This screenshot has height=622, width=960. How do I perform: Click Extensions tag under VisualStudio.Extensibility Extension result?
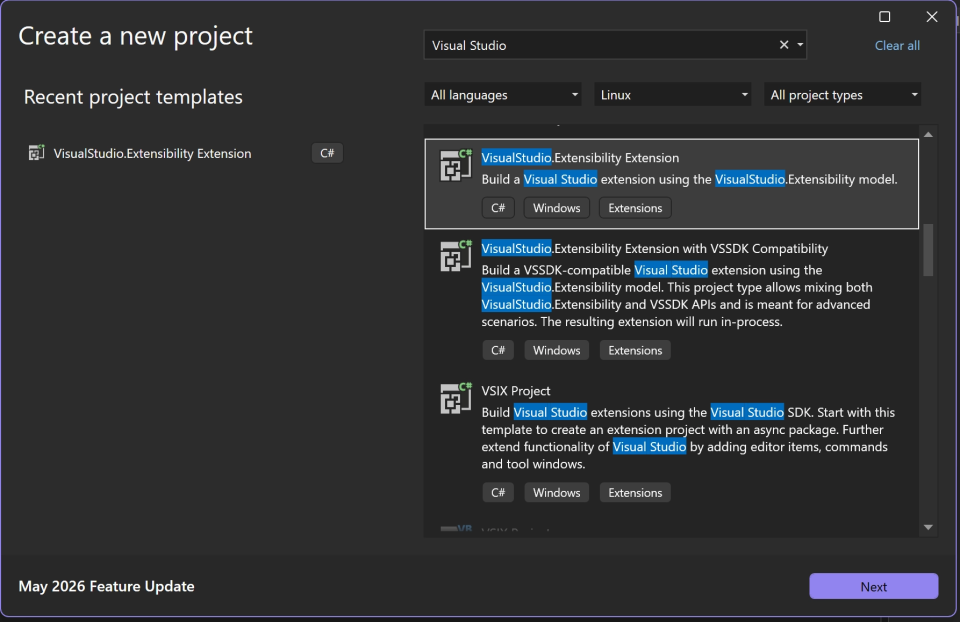coord(635,208)
